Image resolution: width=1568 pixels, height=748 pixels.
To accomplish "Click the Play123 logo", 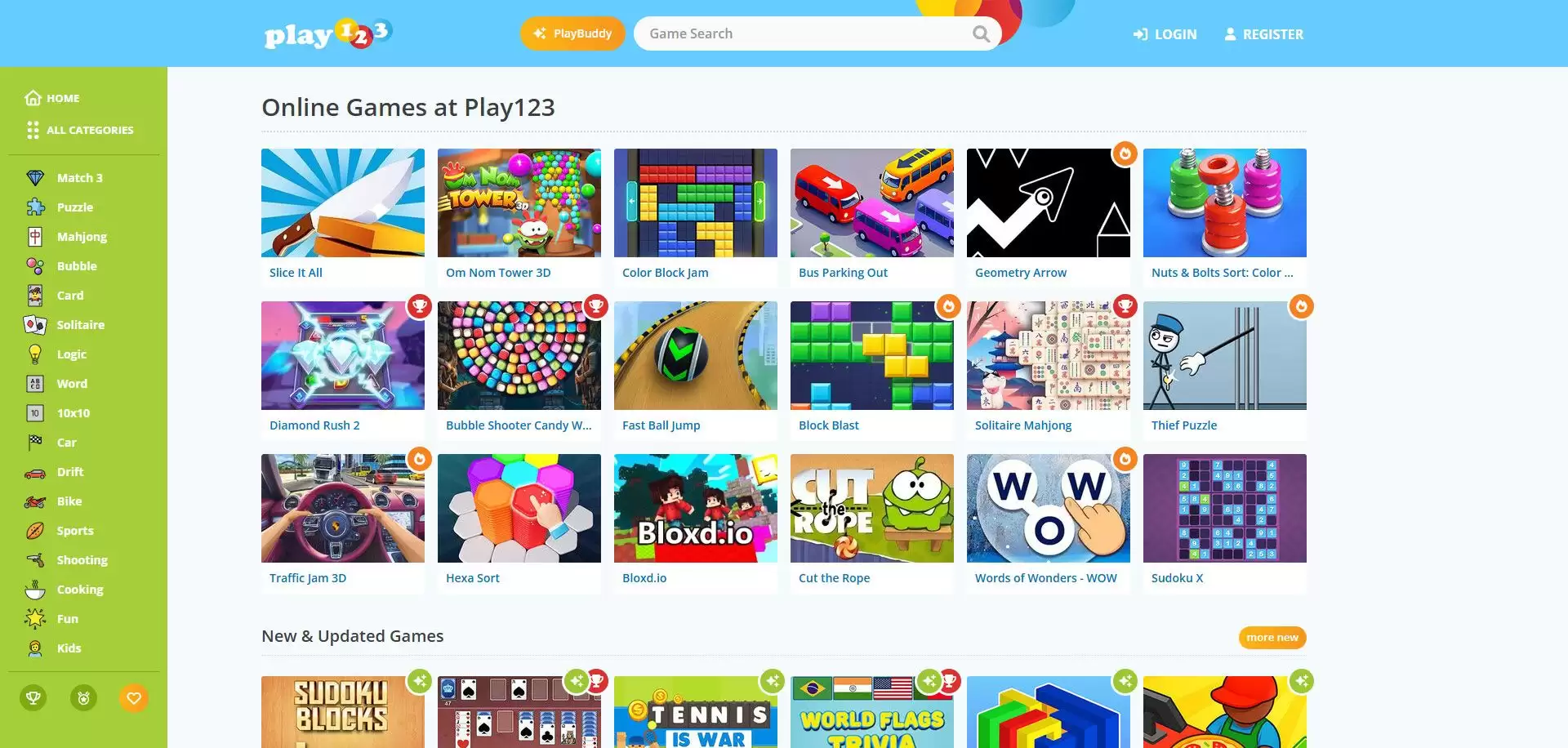I will click(x=328, y=33).
